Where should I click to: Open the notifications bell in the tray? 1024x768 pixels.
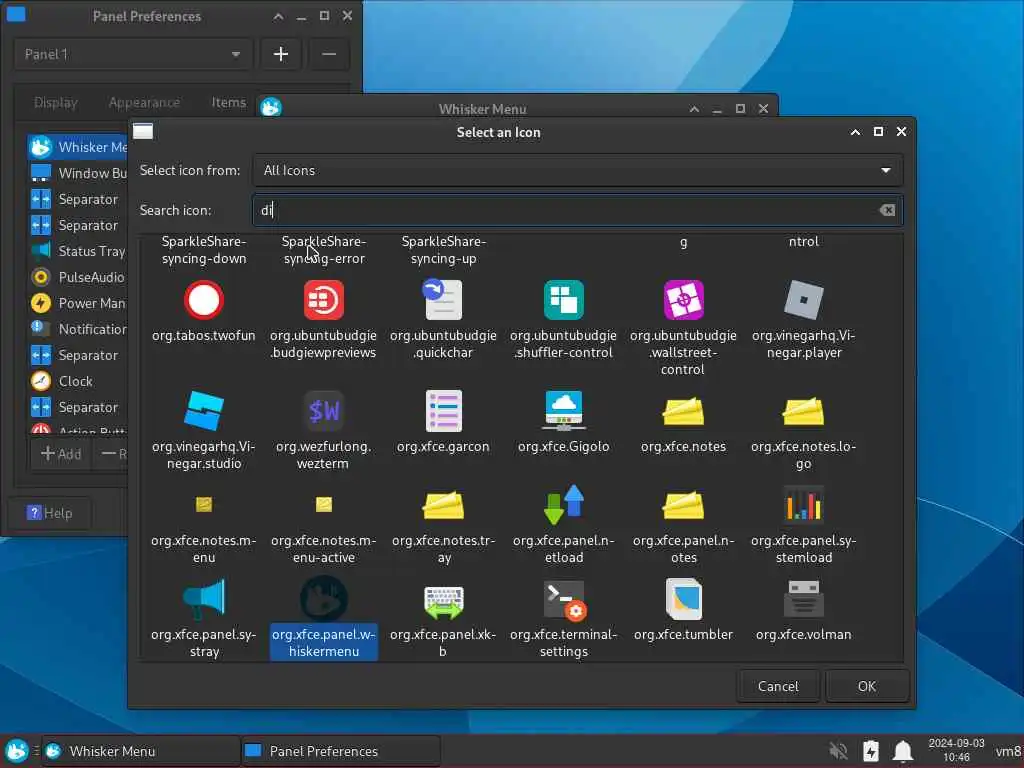(903, 751)
